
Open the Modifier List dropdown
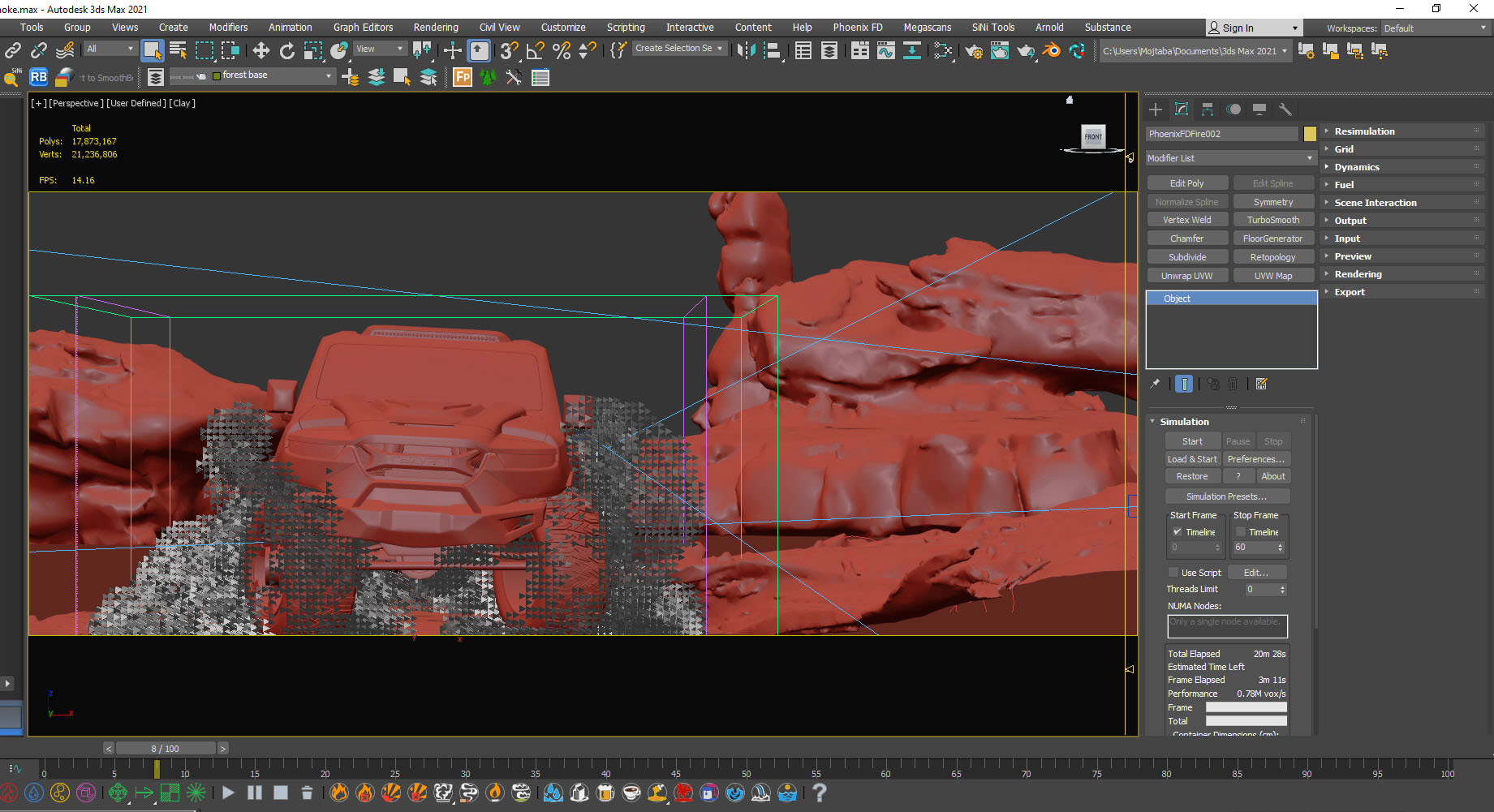pos(1230,158)
